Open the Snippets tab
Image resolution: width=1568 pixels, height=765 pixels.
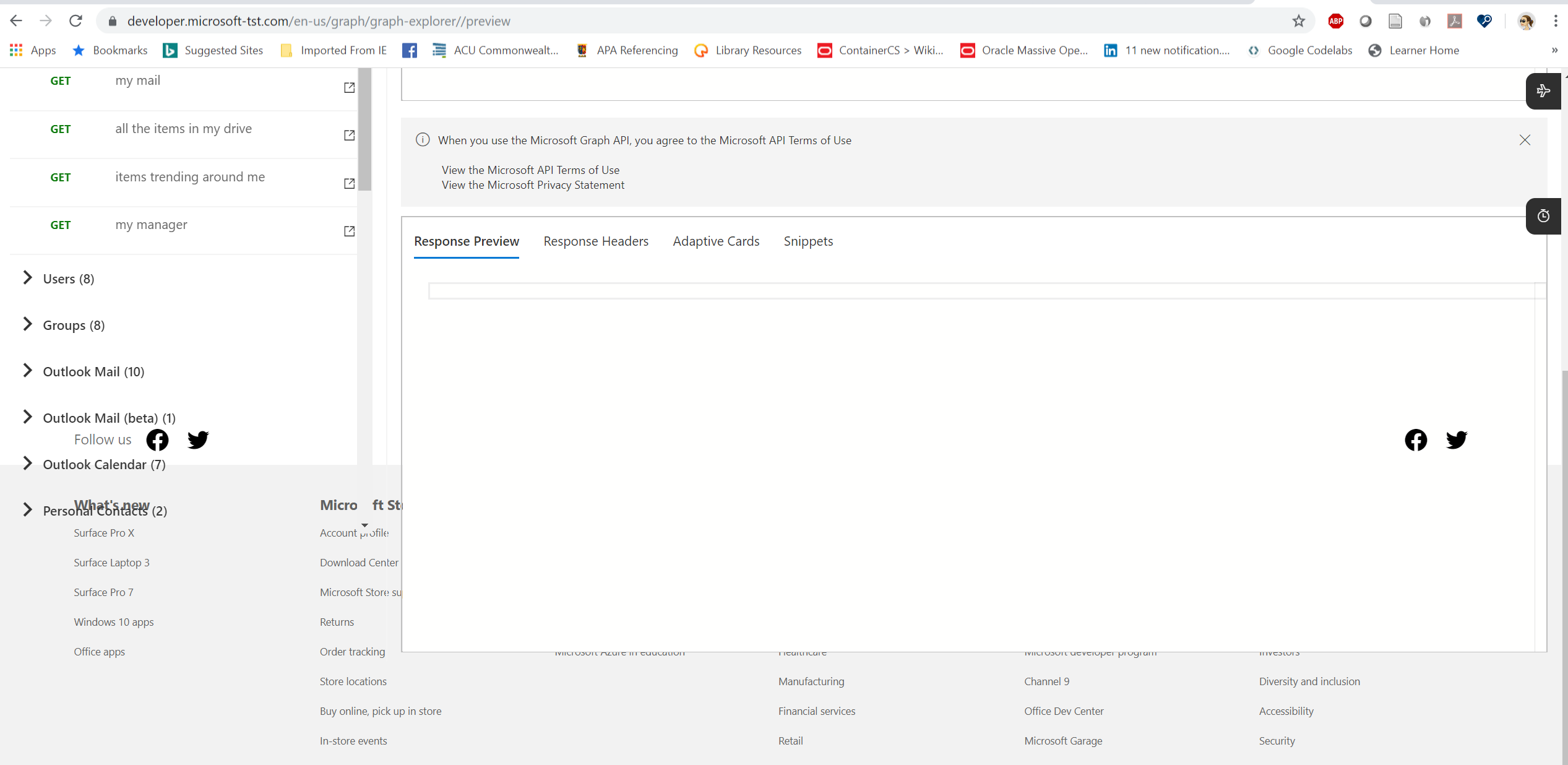[x=808, y=241]
